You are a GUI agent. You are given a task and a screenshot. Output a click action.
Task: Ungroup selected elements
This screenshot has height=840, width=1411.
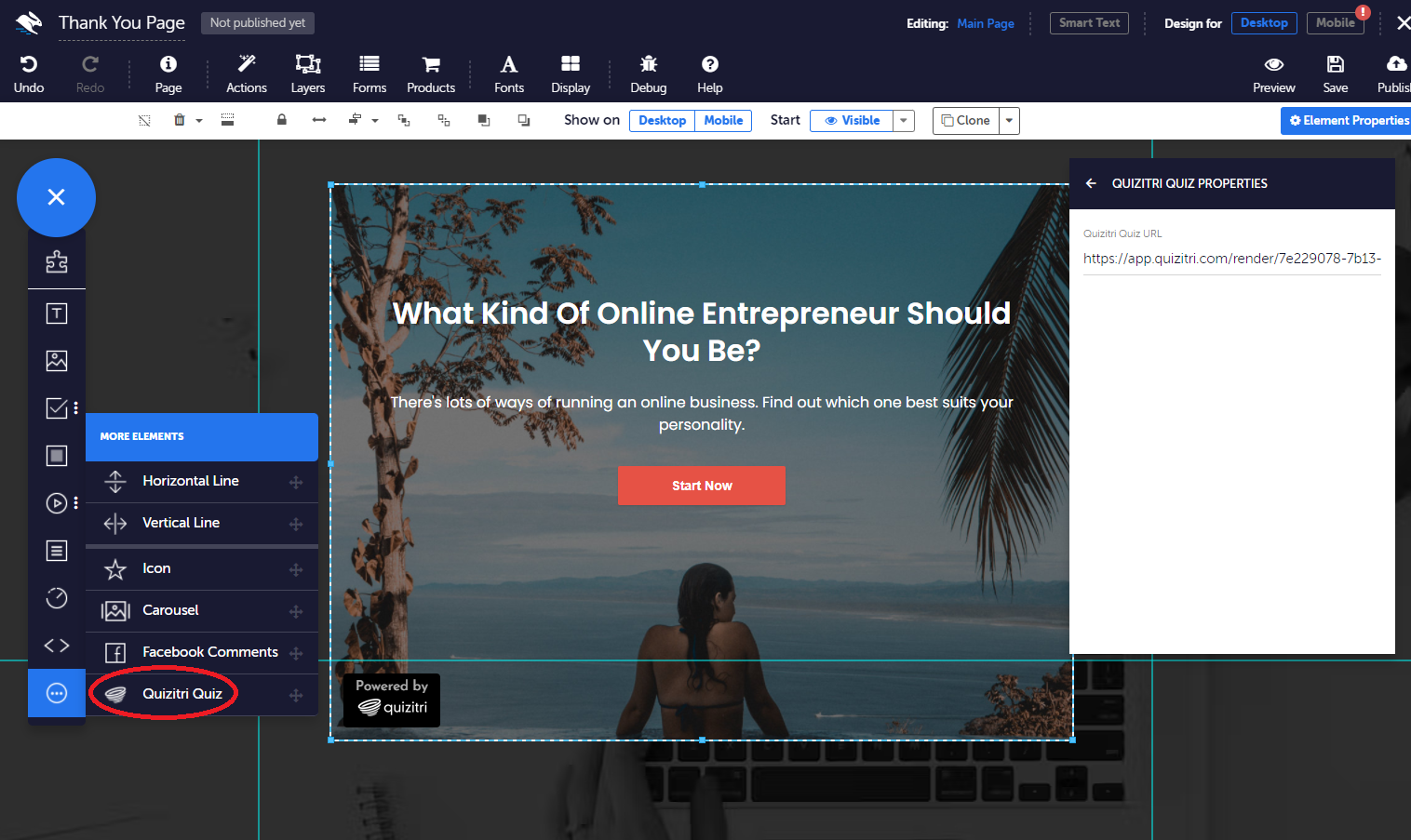tap(444, 120)
